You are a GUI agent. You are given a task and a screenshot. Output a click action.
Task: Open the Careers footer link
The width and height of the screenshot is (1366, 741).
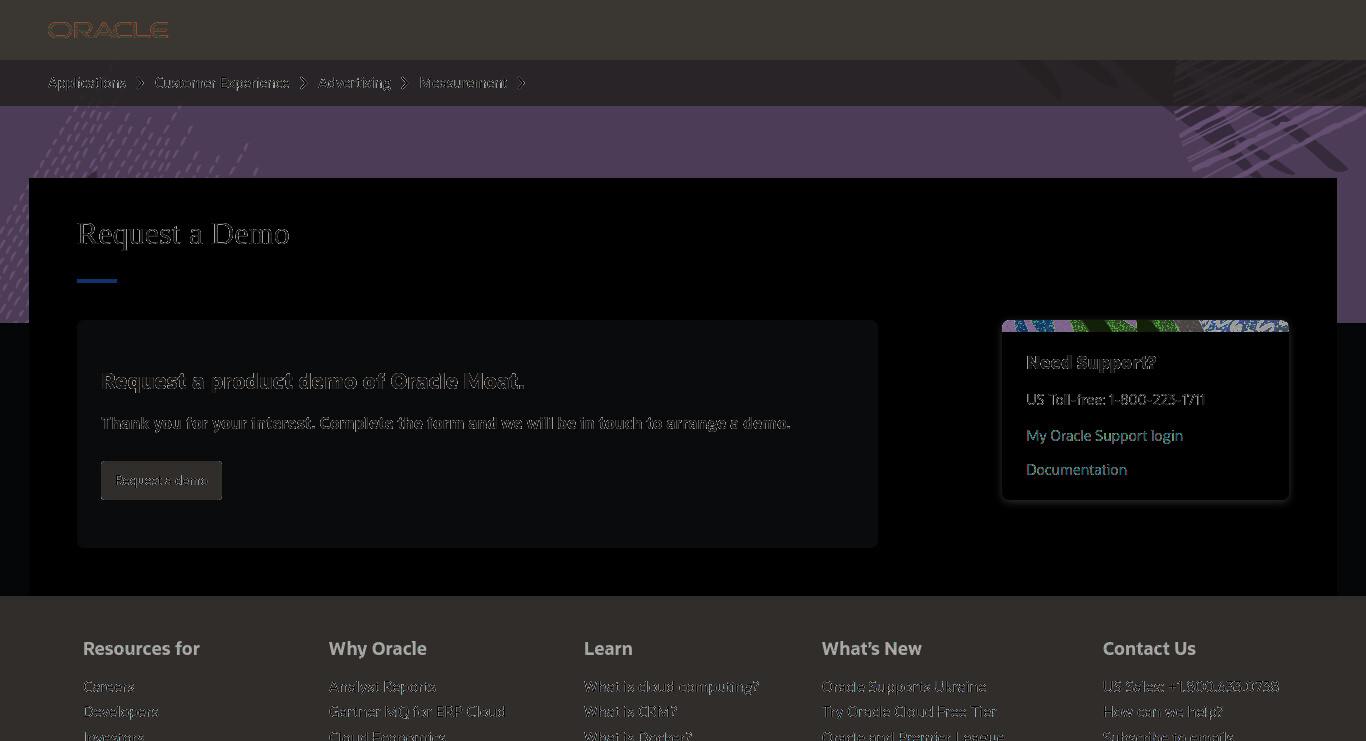(x=109, y=687)
